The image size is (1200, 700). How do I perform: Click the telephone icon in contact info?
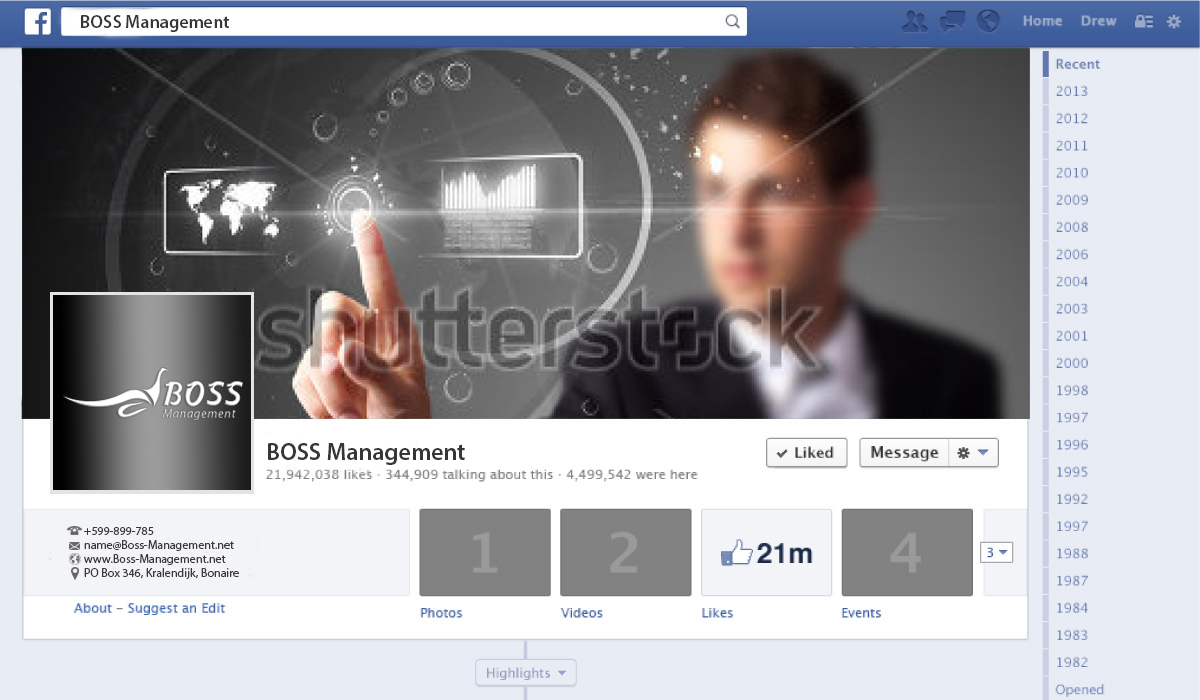pyautogui.click(x=74, y=531)
